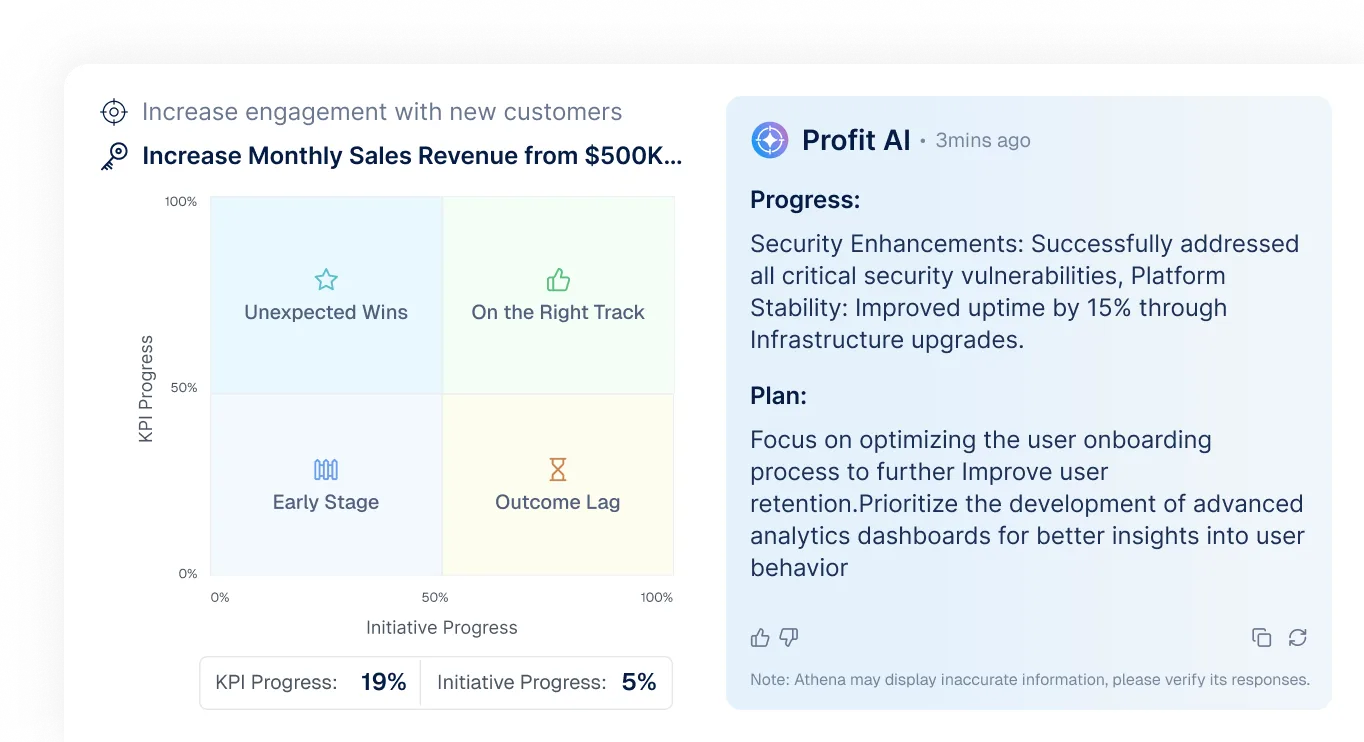Click the Profit AI avatar logo
The height and width of the screenshot is (742, 1364).
pos(770,140)
